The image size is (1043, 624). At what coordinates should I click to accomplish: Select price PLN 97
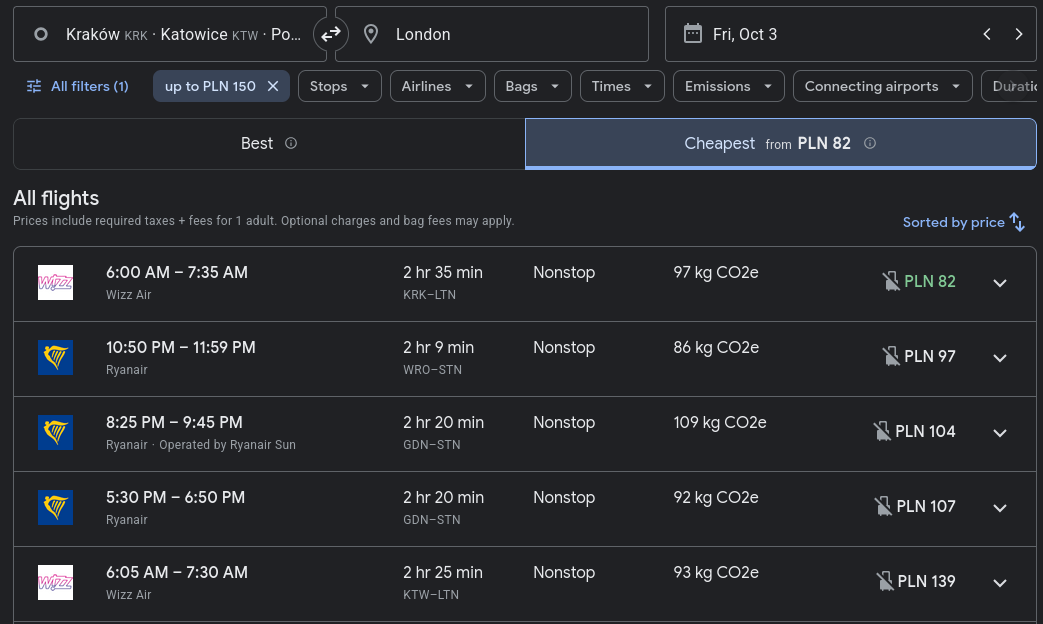tap(930, 357)
